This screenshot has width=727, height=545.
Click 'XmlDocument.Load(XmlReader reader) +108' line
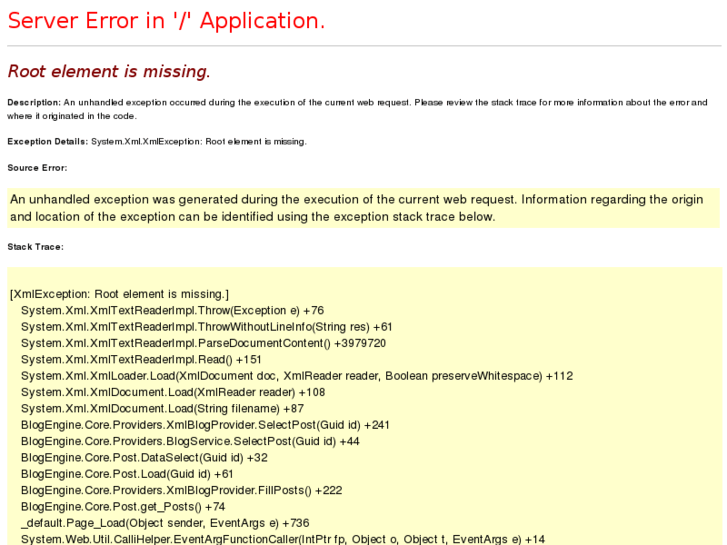(x=173, y=392)
